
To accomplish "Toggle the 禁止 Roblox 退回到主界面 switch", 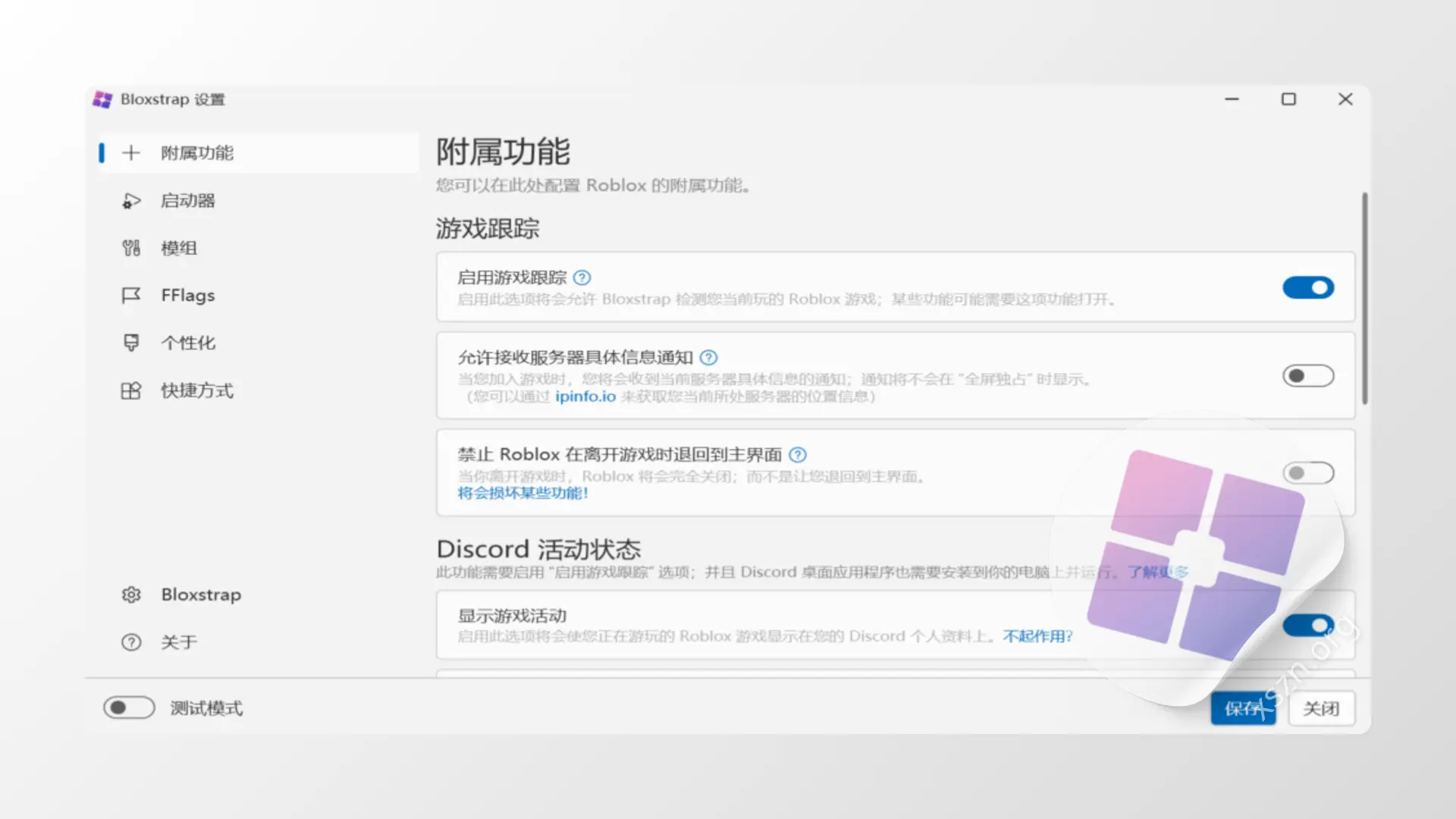I will pyautogui.click(x=1308, y=473).
